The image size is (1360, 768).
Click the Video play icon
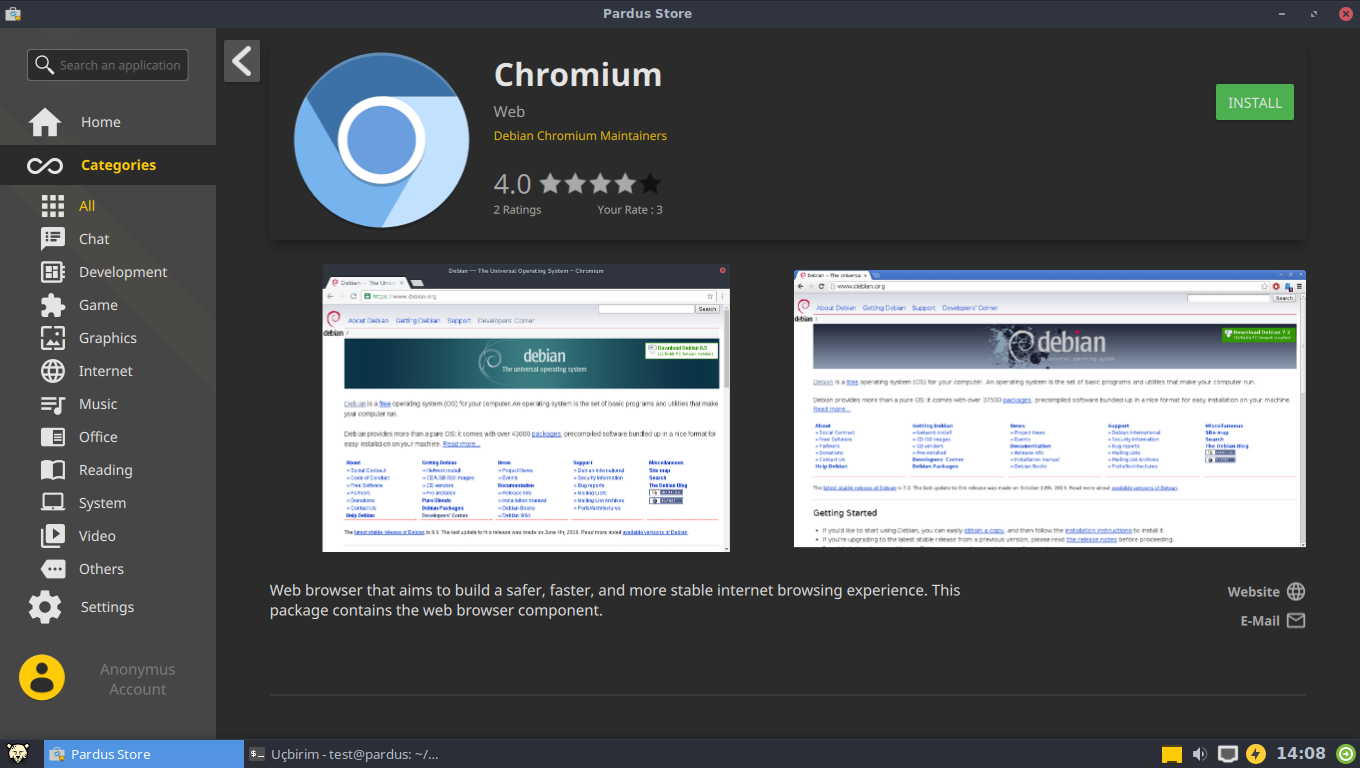(53, 536)
